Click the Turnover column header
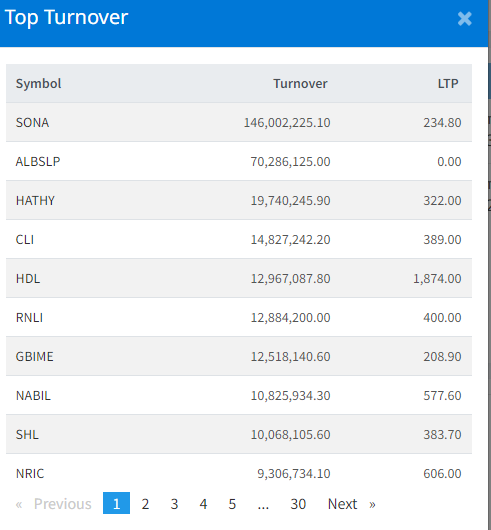Image resolution: width=491 pixels, height=530 pixels. (x=300, y=83)
